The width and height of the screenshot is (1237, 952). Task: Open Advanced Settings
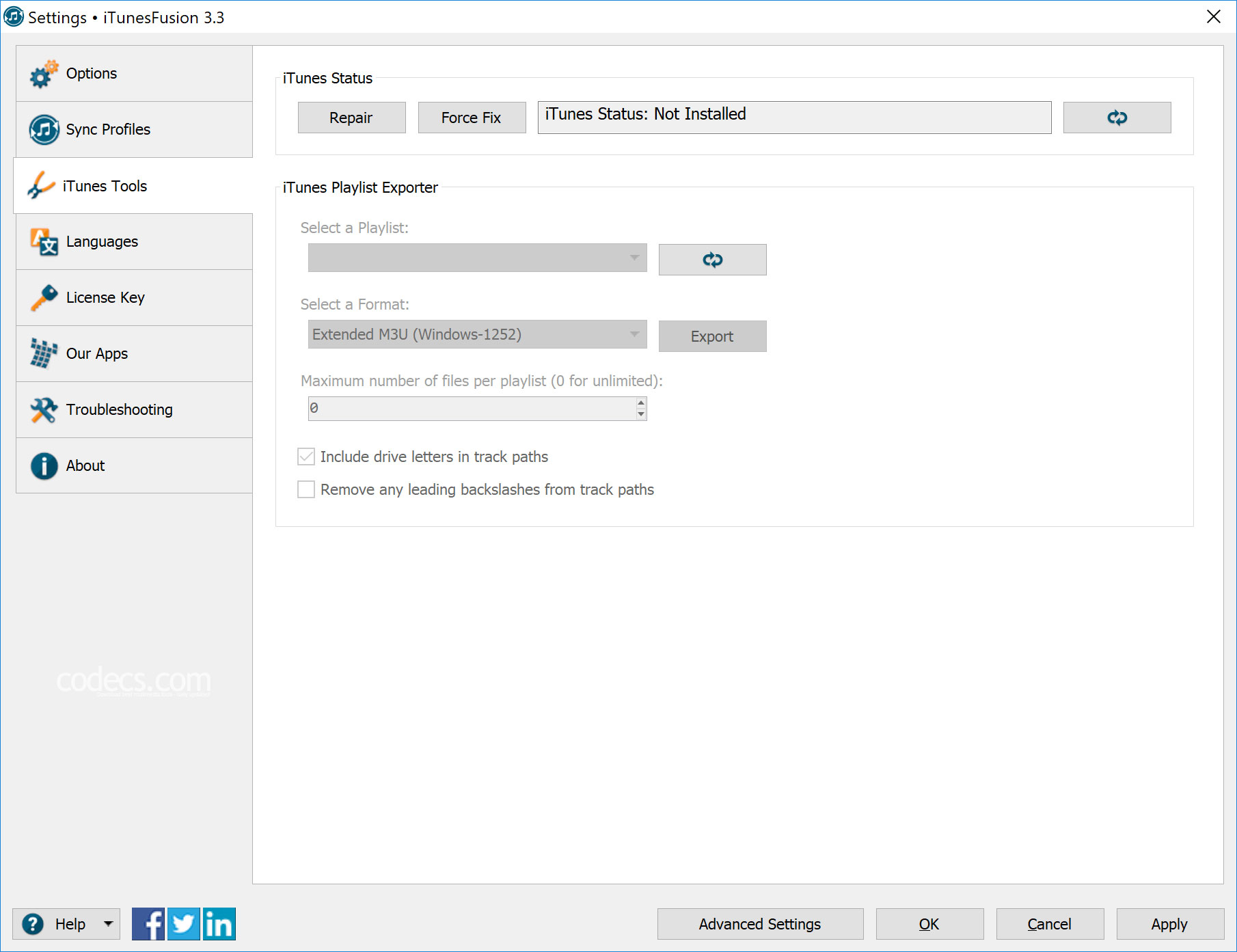[x=760, y=924]
